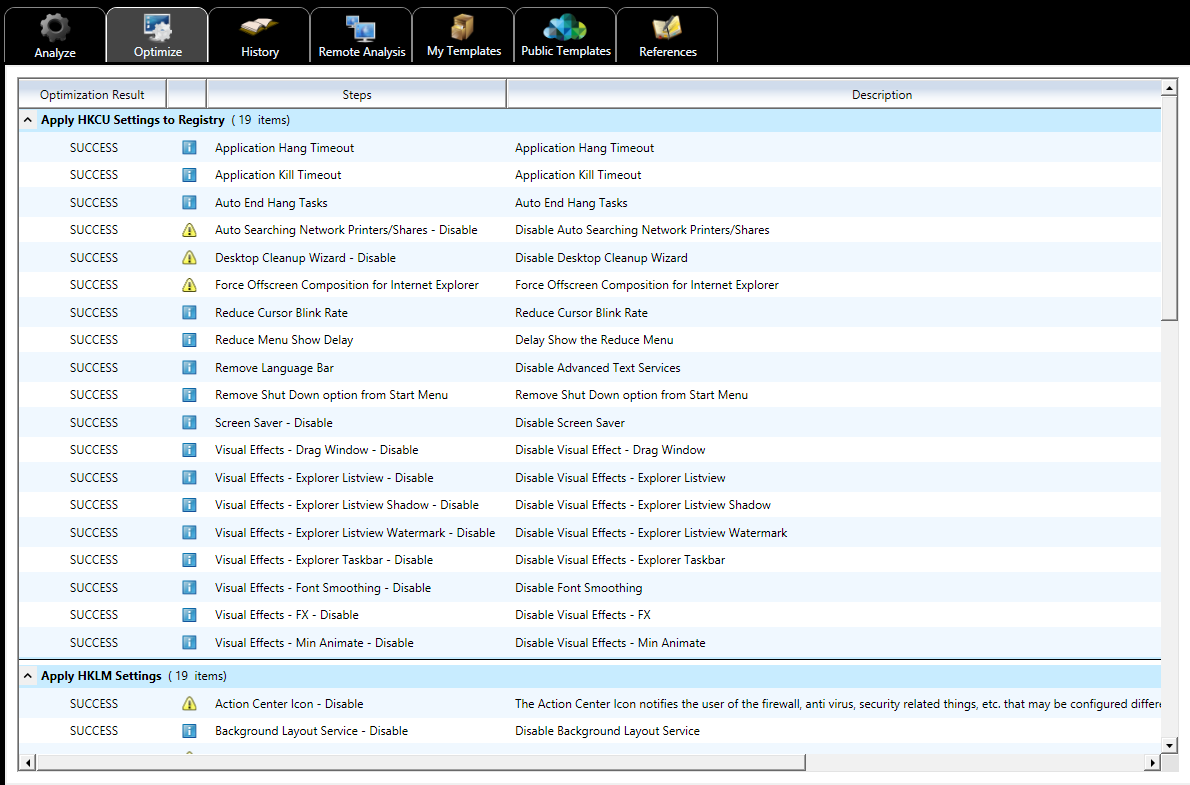Select the Application Kill Timeout step

point(278,175)
